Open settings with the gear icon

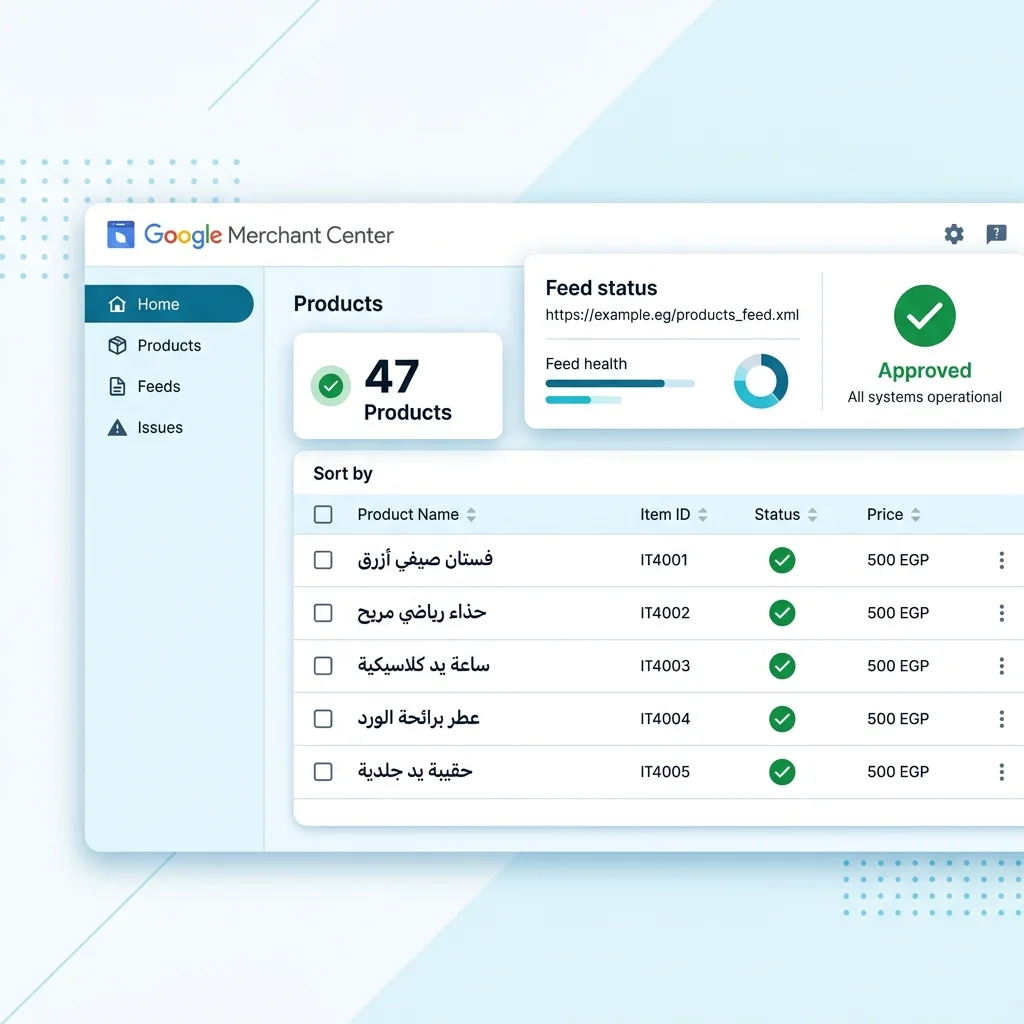[x=954, y=234]
